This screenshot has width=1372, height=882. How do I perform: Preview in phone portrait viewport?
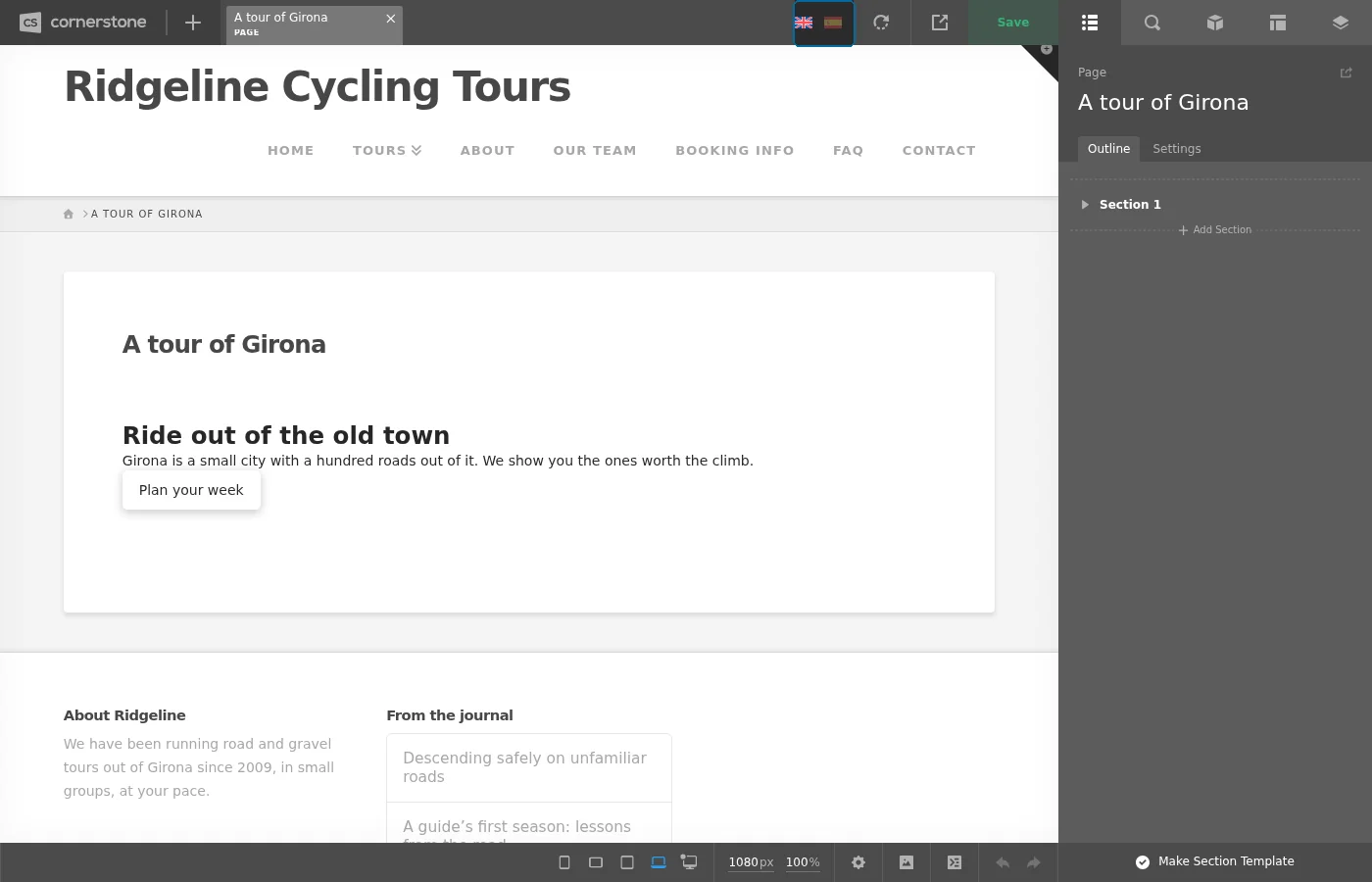click(x=564, y=862)
